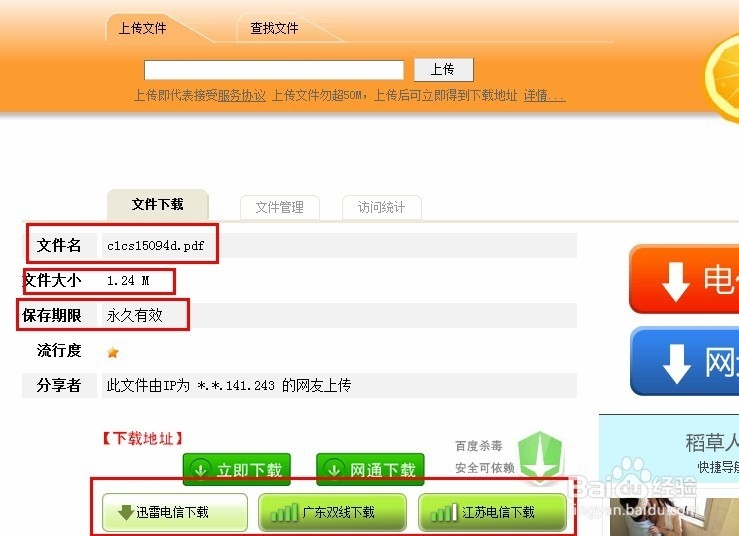Click the 上传 upload button
Image resolution: width=739 pixels, height=536 pixels.
pyautogui.click(x=443, y=70)
